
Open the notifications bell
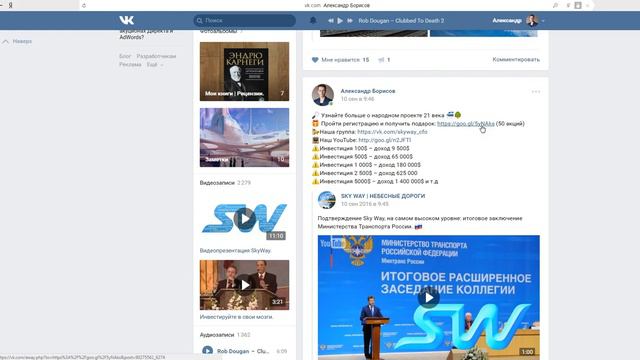[x=313, y=20]
